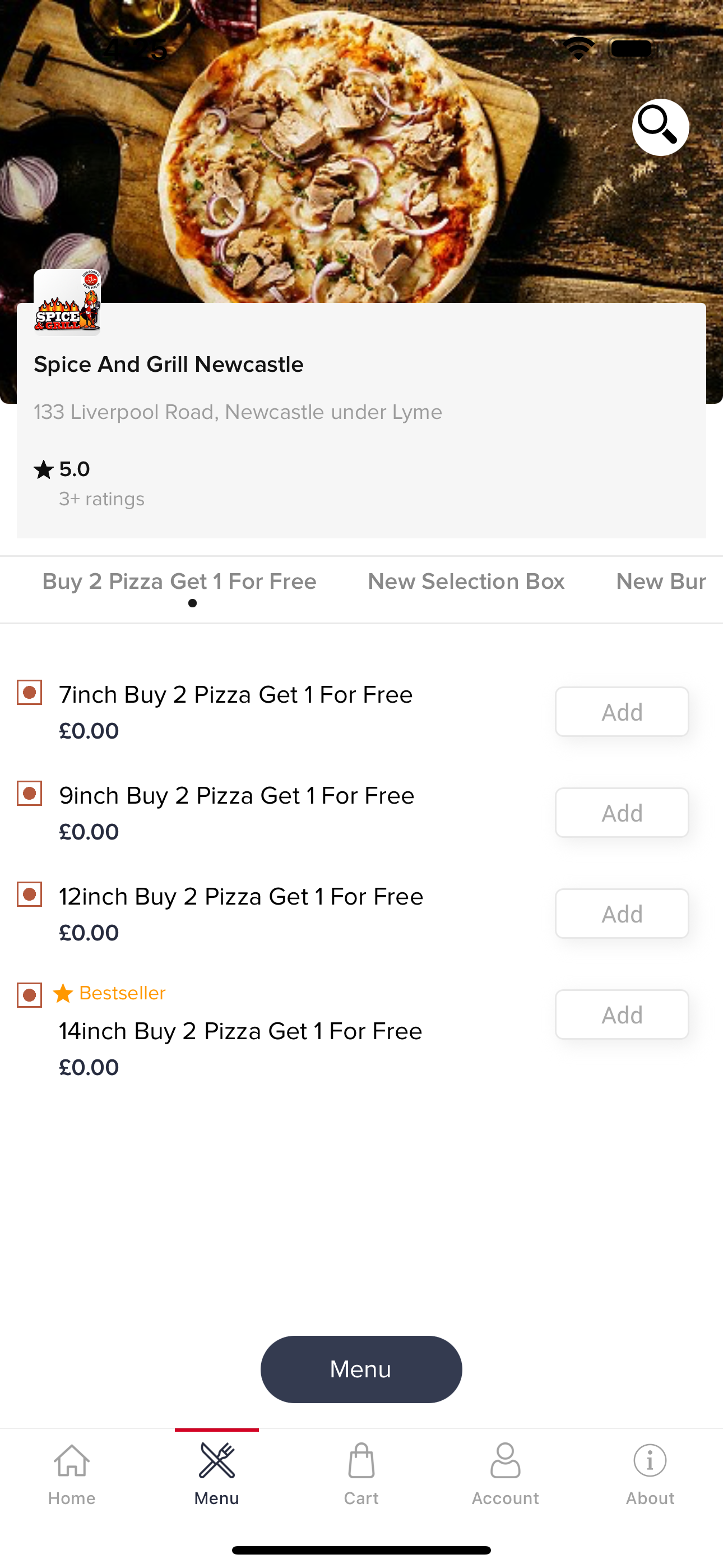723x1568 pixels.
Task: Tap the Wi-Fi status icon
Action: (x=579, y=48)
